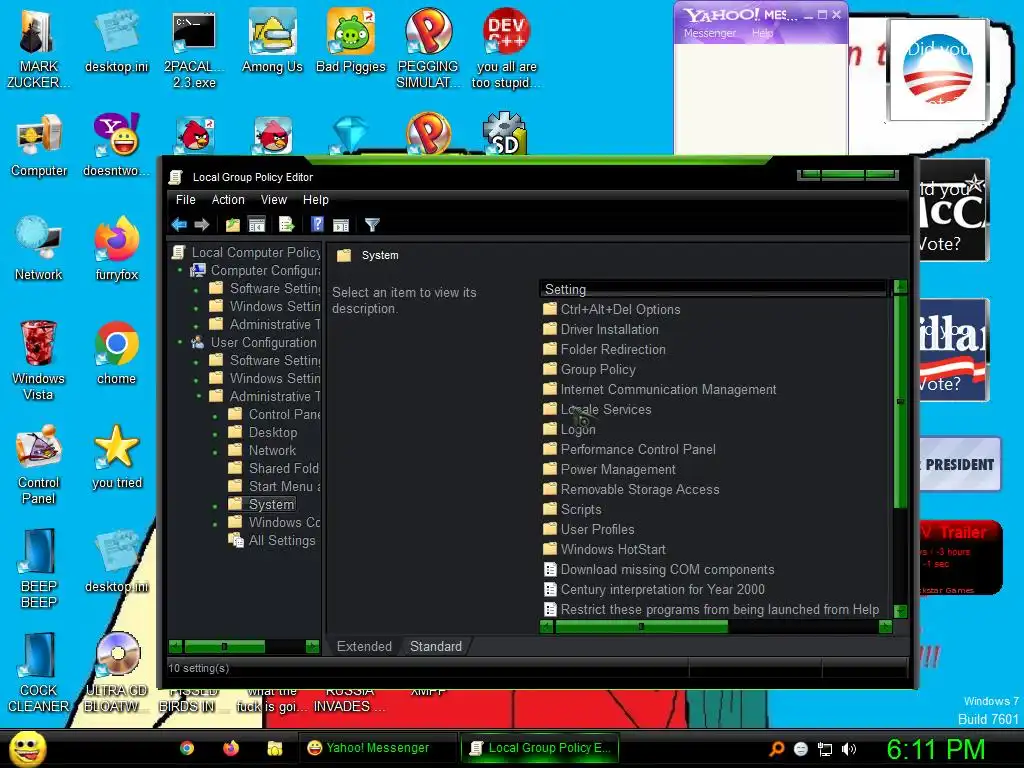Expand the Network tree node
The height and width of the screenshot is (768, 1024).
point(216,451)
